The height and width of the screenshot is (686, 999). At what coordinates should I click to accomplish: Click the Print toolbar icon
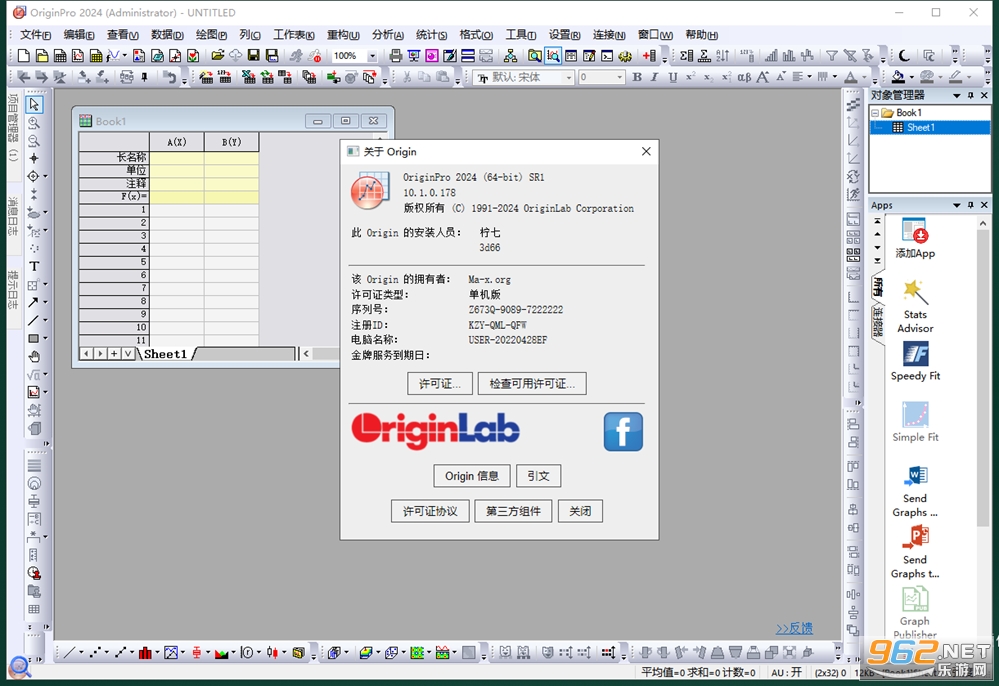click(x=396, y=56)
